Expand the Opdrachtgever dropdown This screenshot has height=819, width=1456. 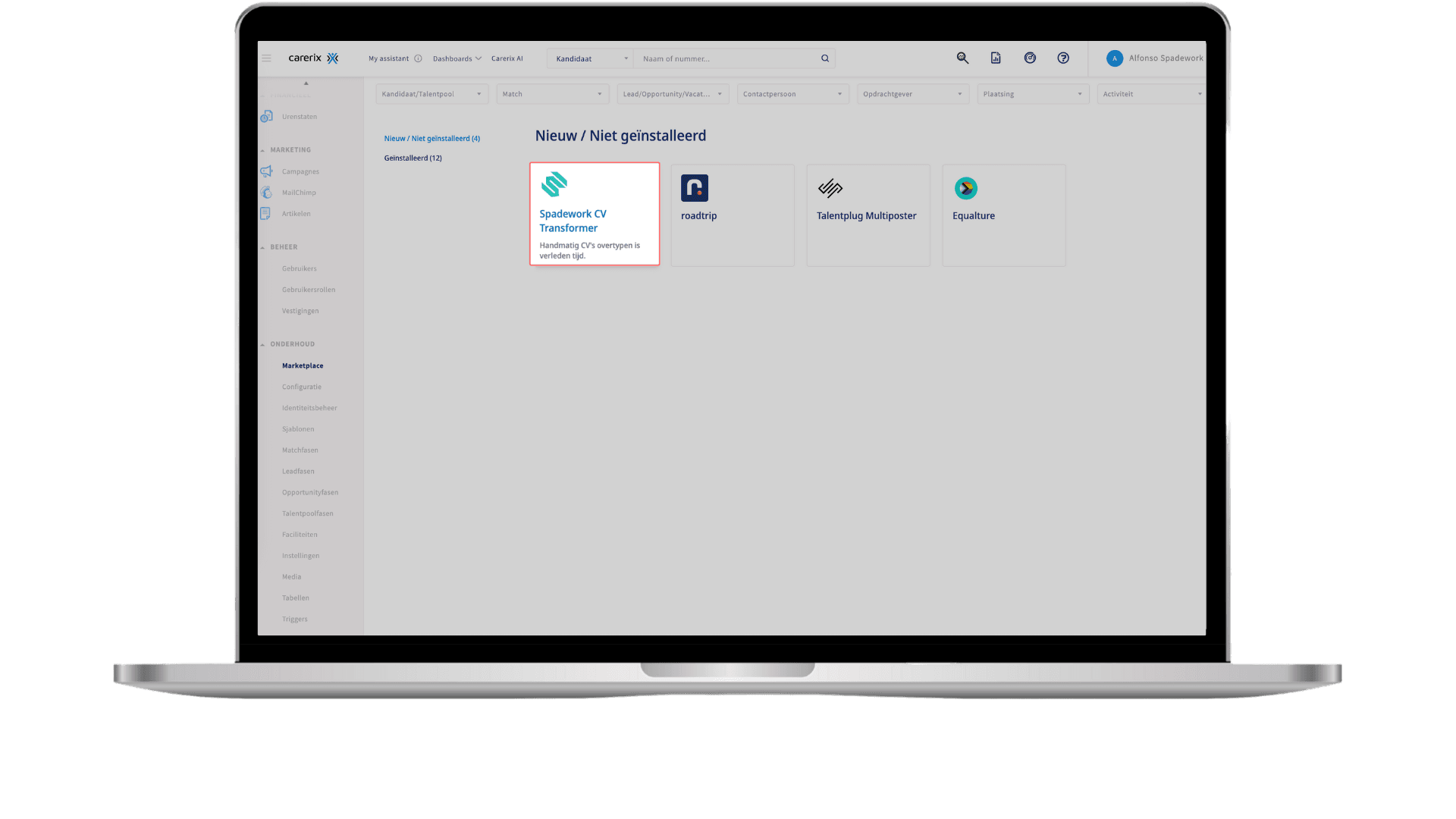tap(912, 94)
